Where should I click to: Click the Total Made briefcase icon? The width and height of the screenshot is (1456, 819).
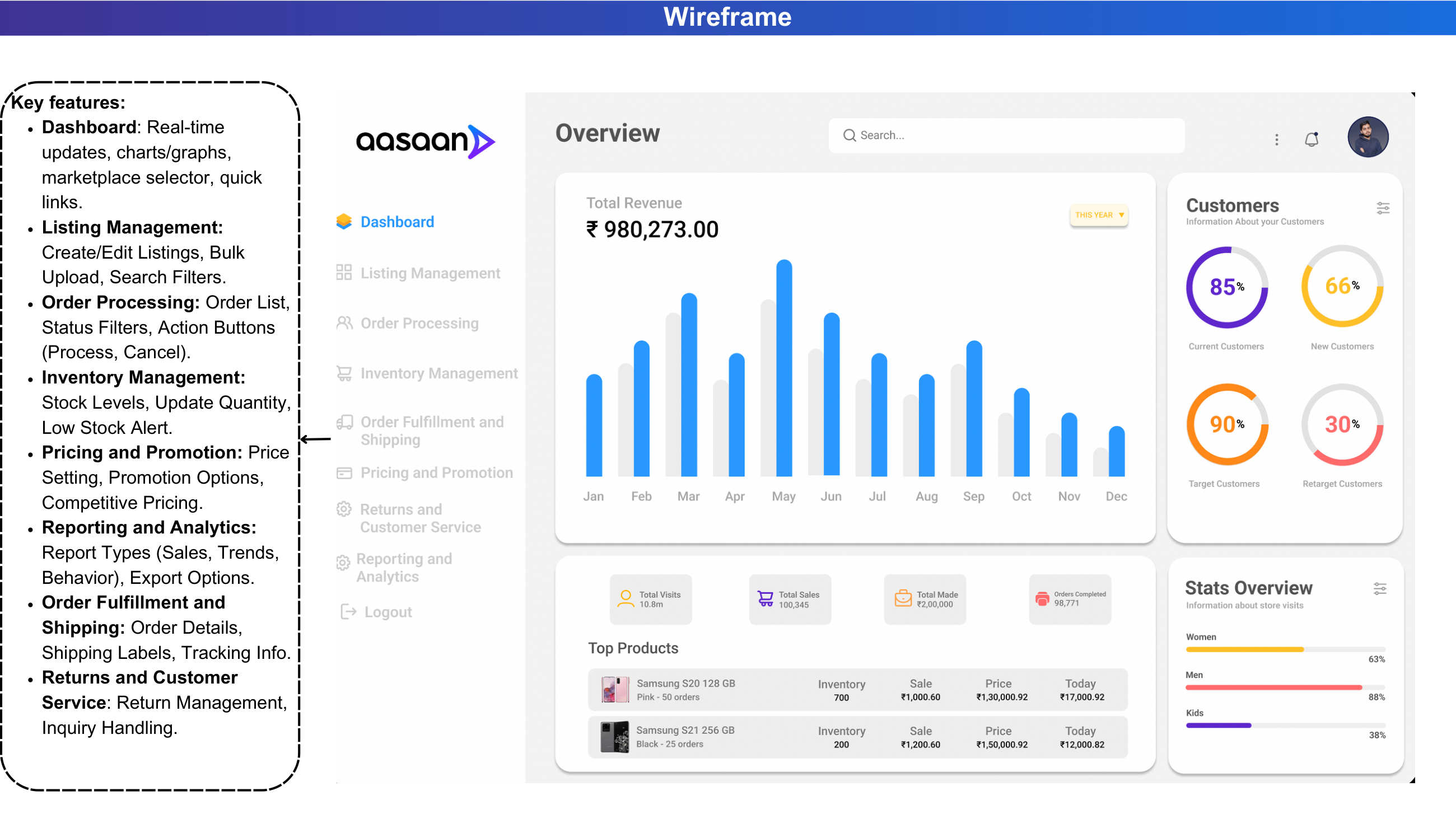[903, 598]
